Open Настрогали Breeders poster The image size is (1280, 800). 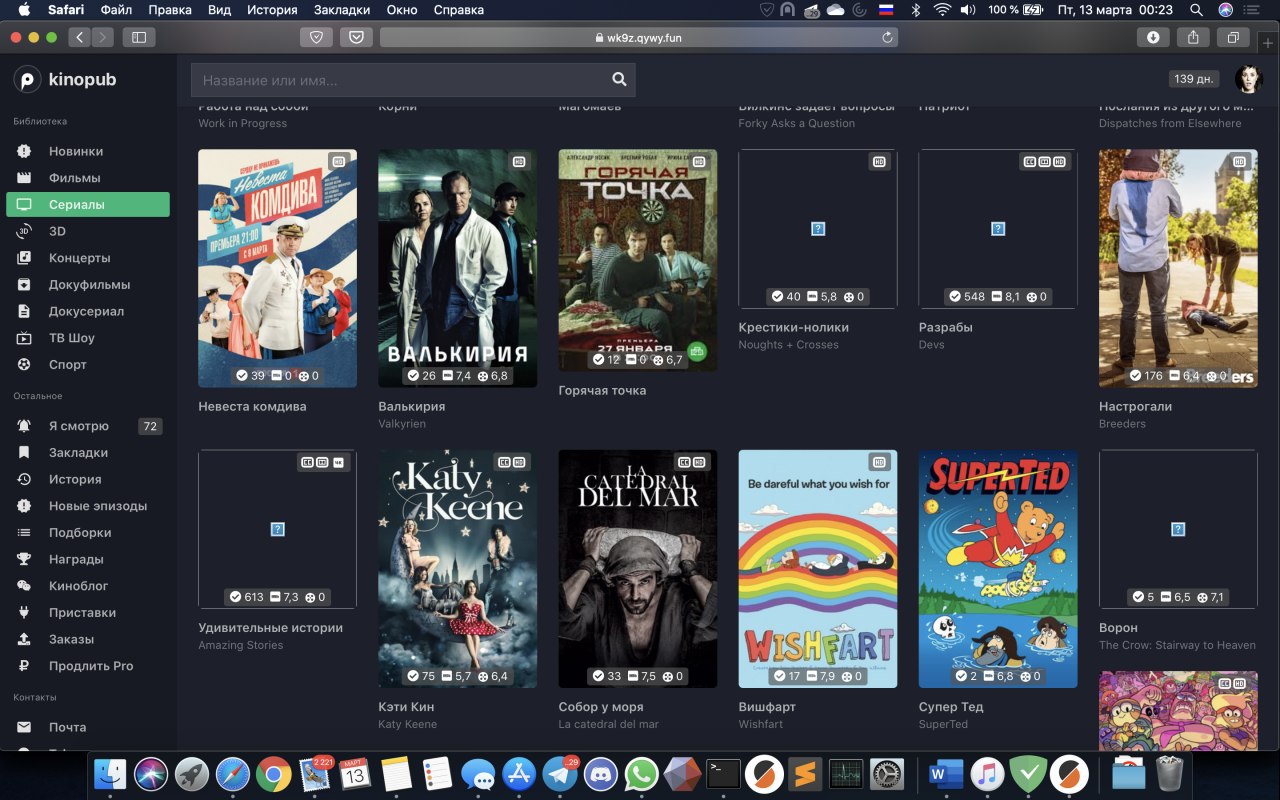pos(1178,268)
